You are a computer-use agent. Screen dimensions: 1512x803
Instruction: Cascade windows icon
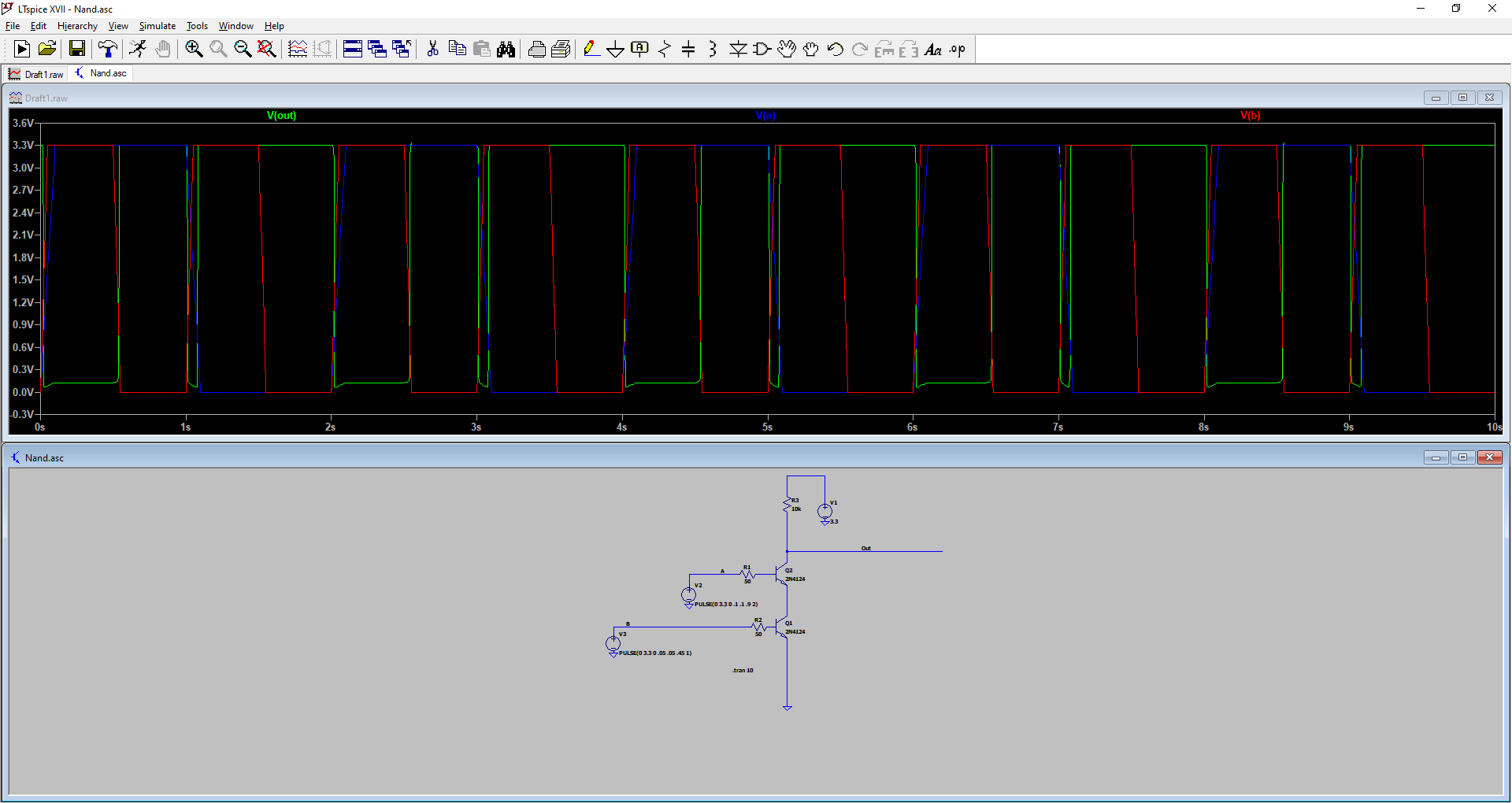(377, 49)
